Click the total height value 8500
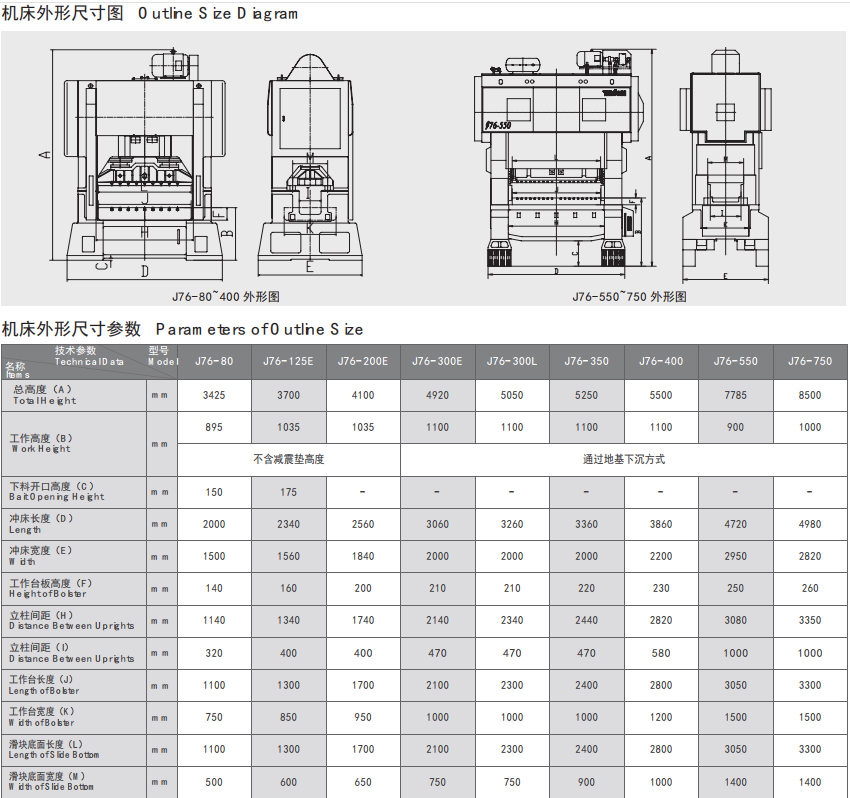This screenshot has height=798, width=850. point(810,395)
